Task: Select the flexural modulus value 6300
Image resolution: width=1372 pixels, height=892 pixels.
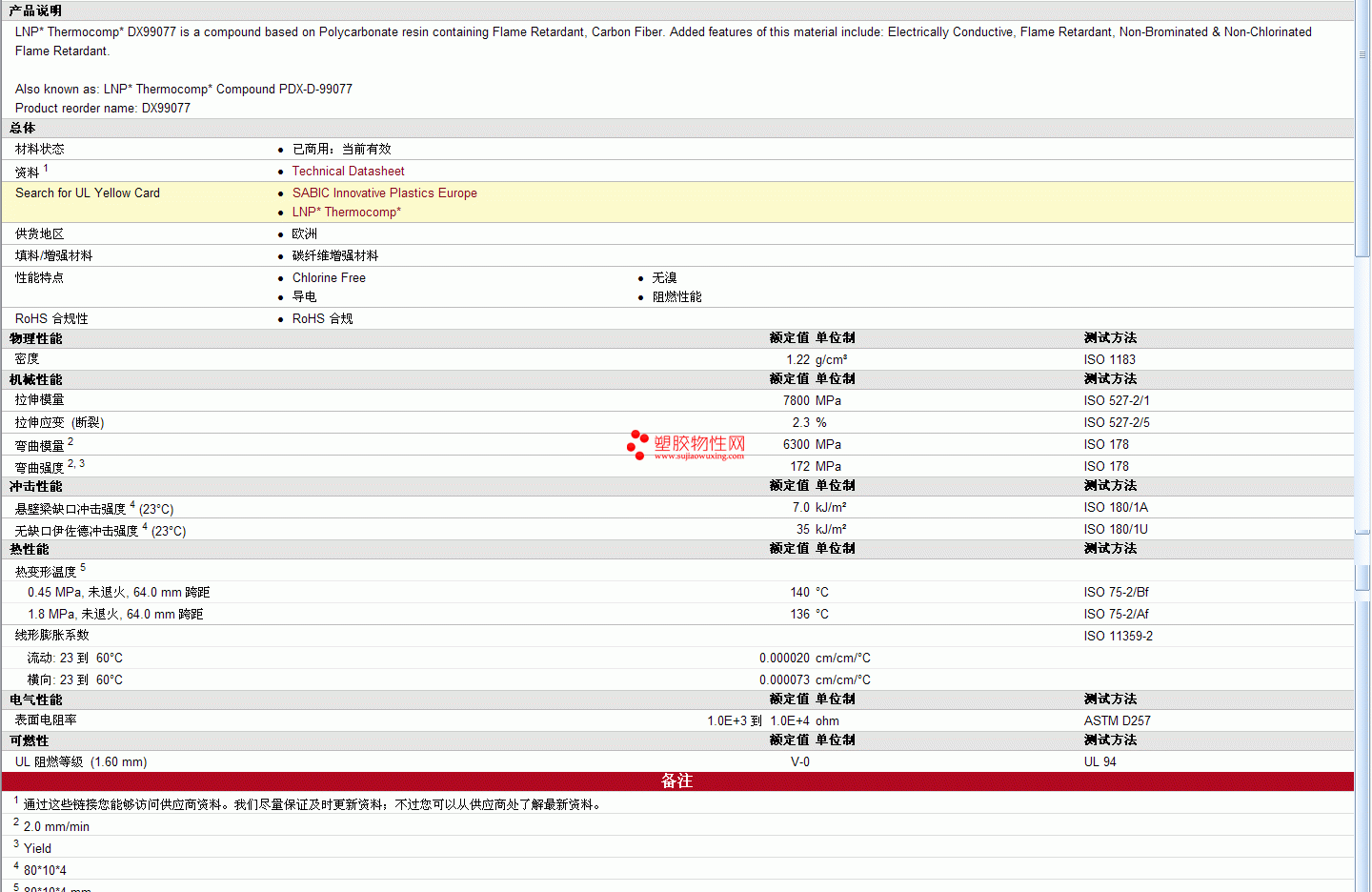Action: pos(797,445)
